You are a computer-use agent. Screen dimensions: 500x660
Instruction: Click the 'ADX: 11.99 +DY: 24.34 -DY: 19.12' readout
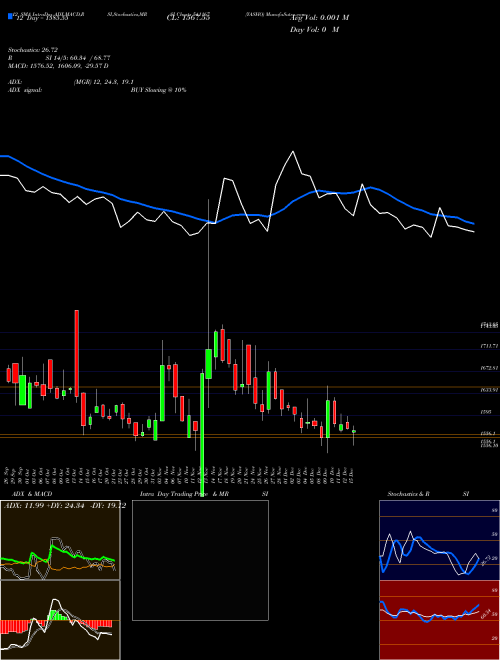coord(65,506)
